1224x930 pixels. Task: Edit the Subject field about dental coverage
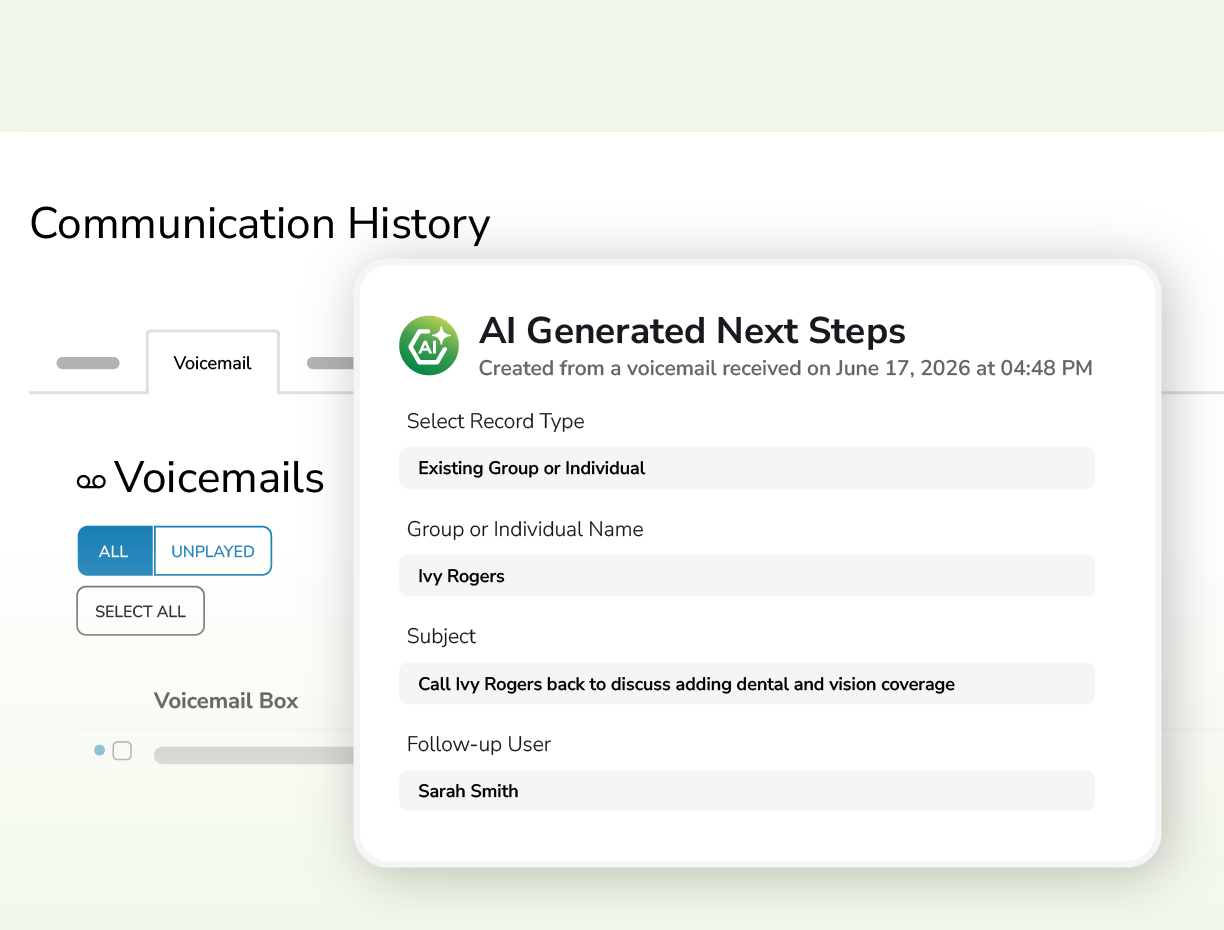747,684
